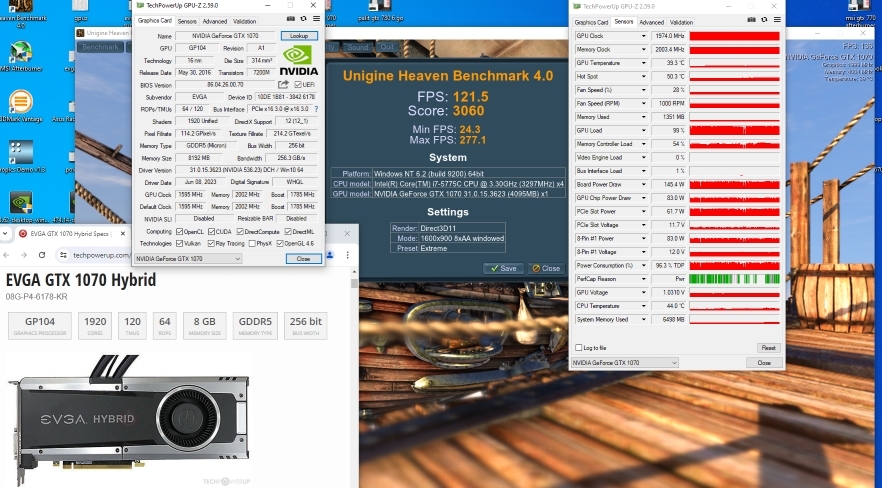Image resolution: width=882 pixels, height=488 pixels.
Task: Open GPU selector dropdown in left GPU-Z
Action: (188, 259)
